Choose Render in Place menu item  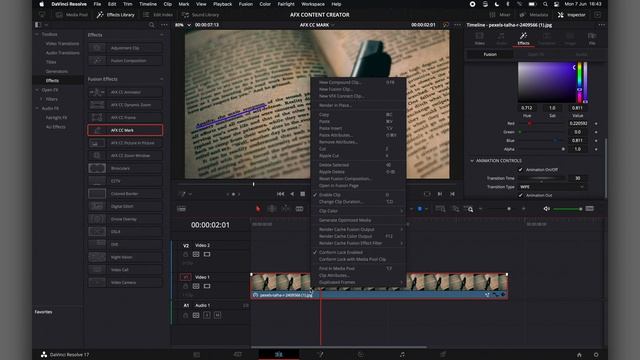358,105
